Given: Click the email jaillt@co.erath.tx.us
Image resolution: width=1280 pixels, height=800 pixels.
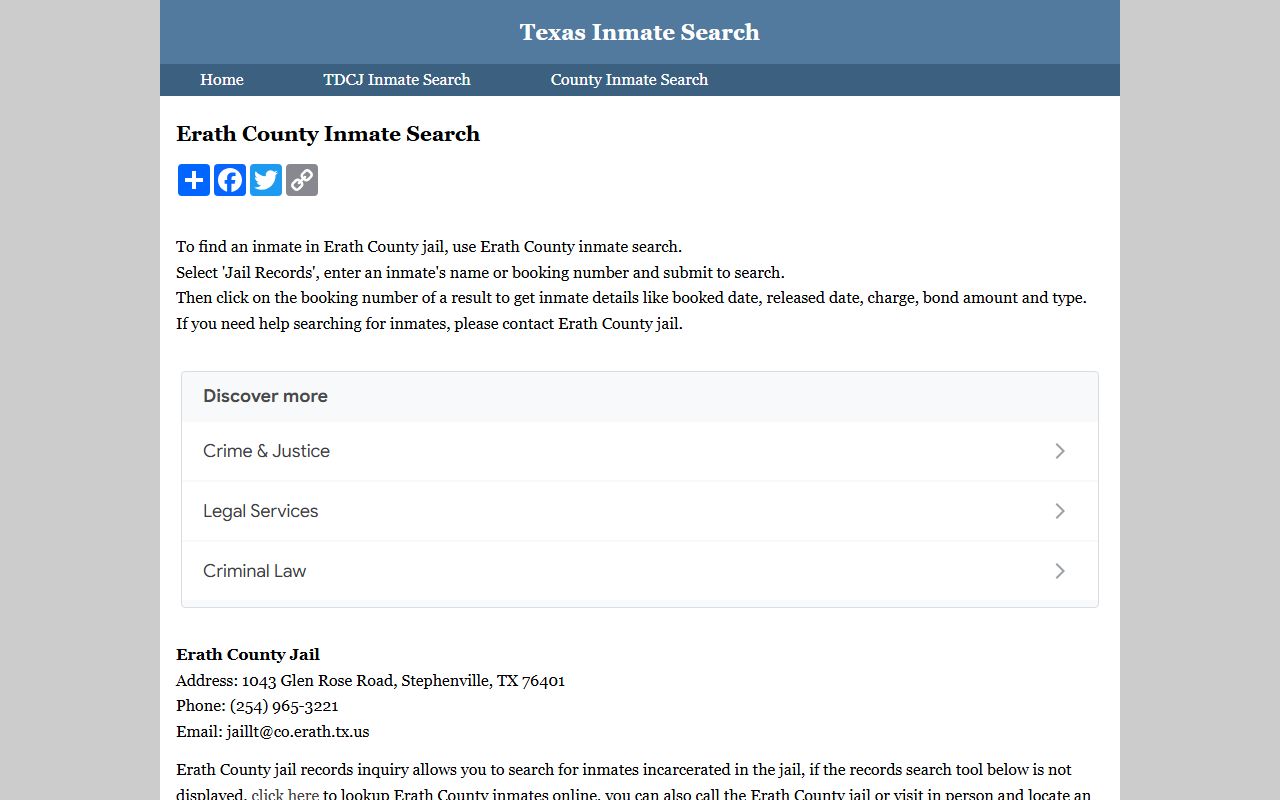Looking at the screenshot, I should tap(298, 732).
